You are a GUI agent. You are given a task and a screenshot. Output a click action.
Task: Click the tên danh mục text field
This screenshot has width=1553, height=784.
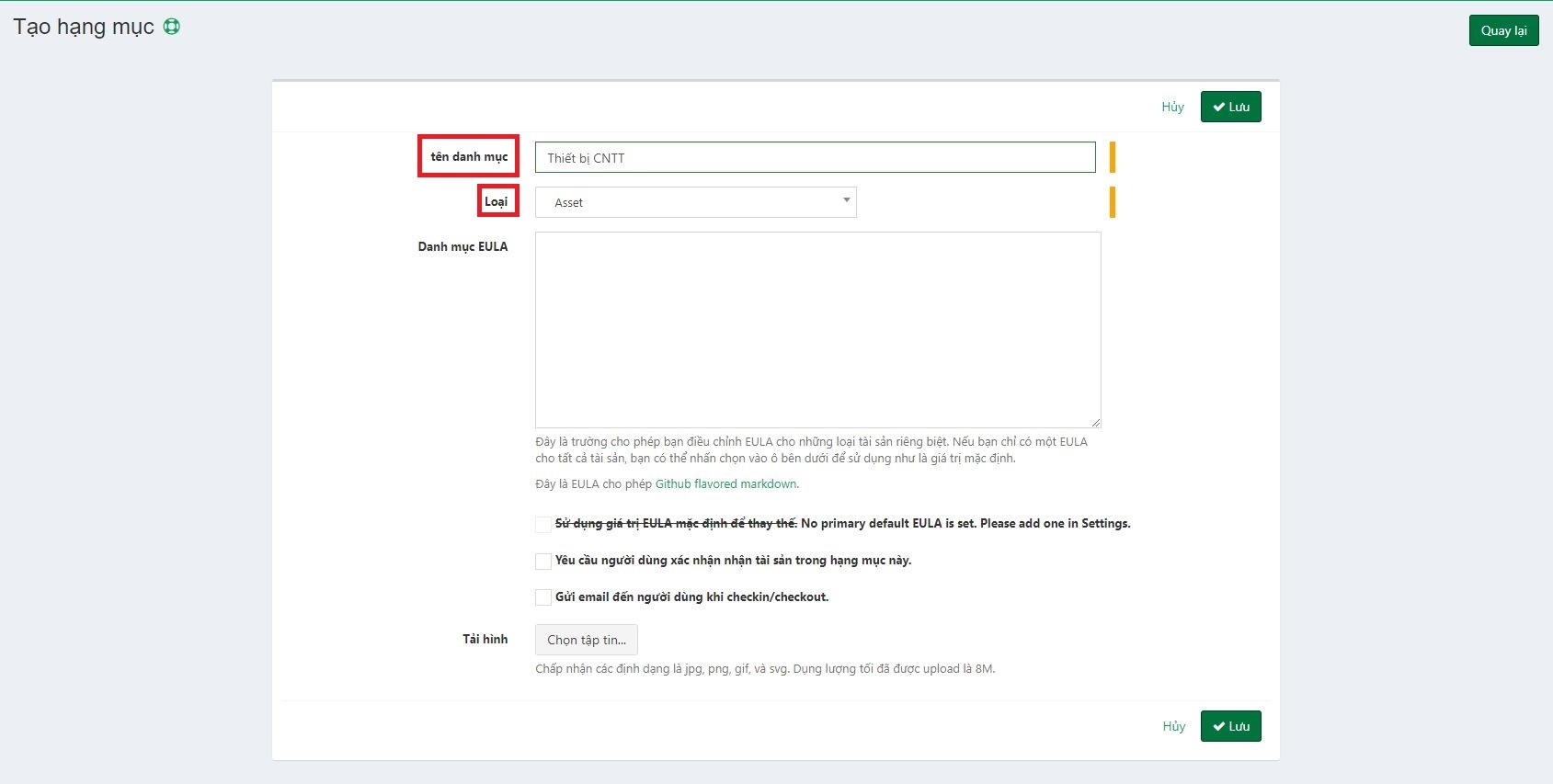[x=815, y=157]
